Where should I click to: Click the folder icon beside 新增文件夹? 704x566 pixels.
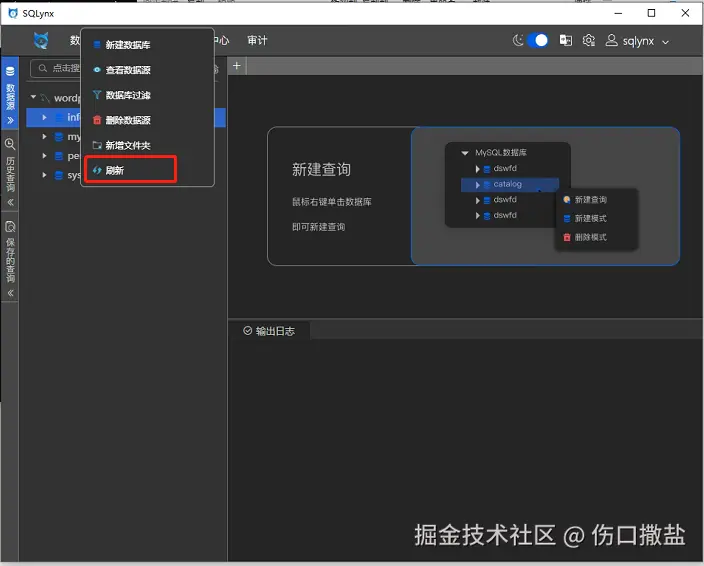97,145
